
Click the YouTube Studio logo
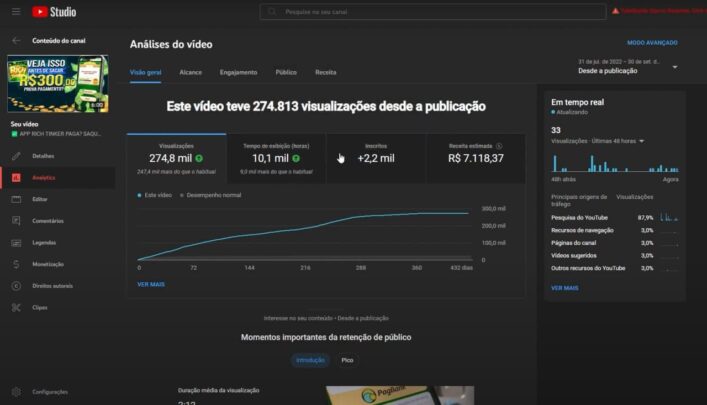pyautogui.click(x=54, y=12)
